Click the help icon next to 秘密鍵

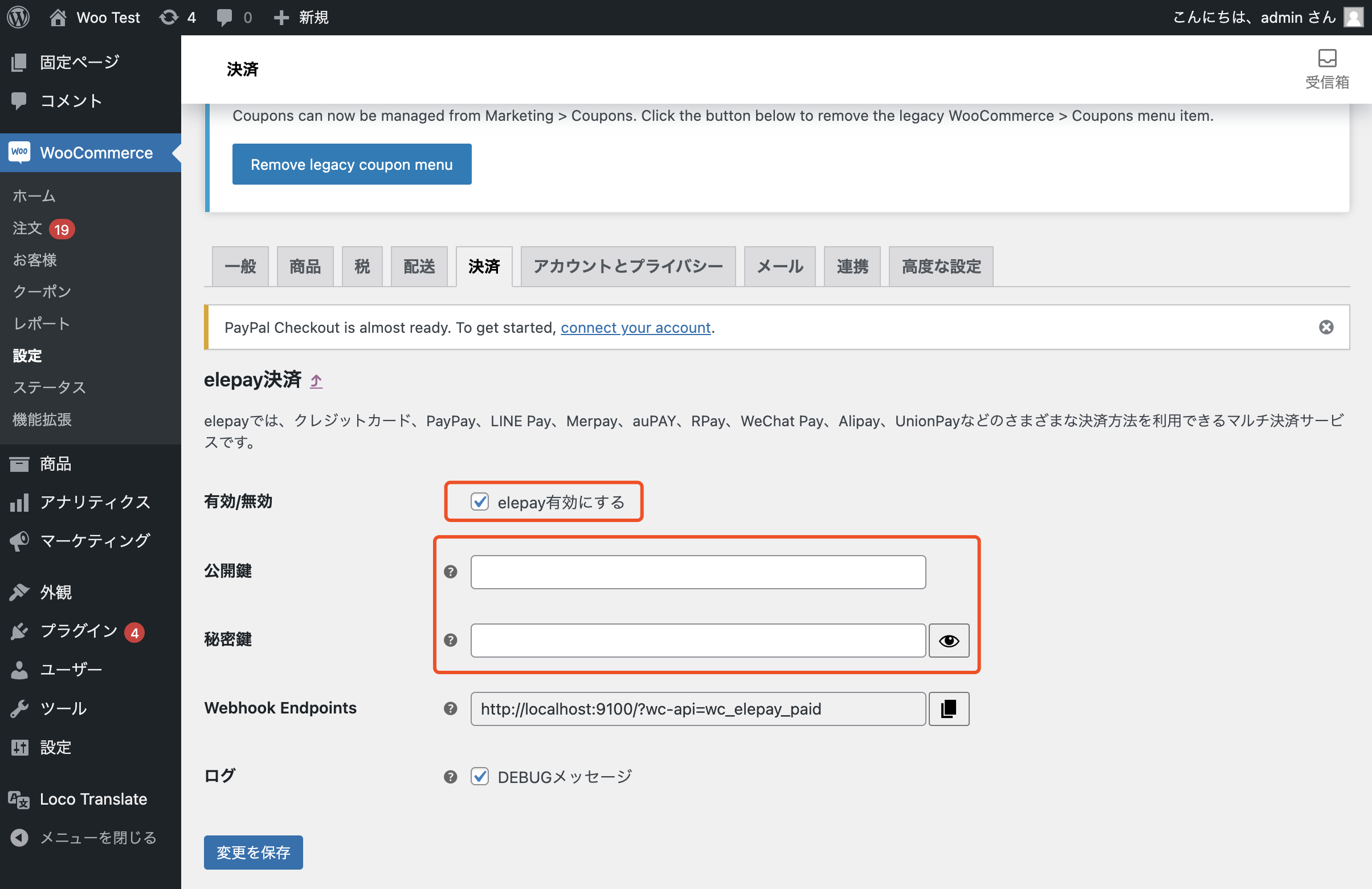450,640
